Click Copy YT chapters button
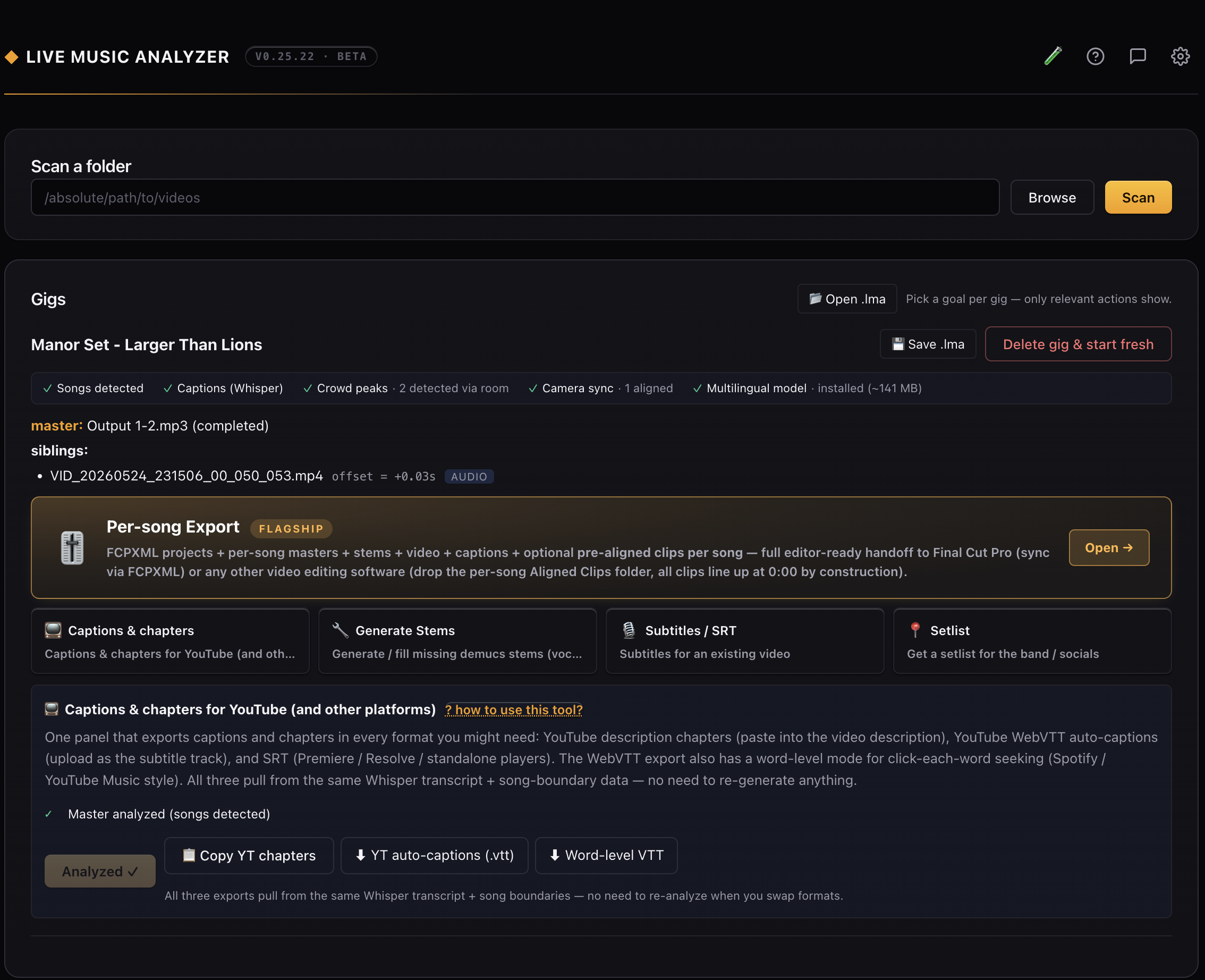This screenshot has width=1205, height=980. pyautogui.click(x=249, y=855)
